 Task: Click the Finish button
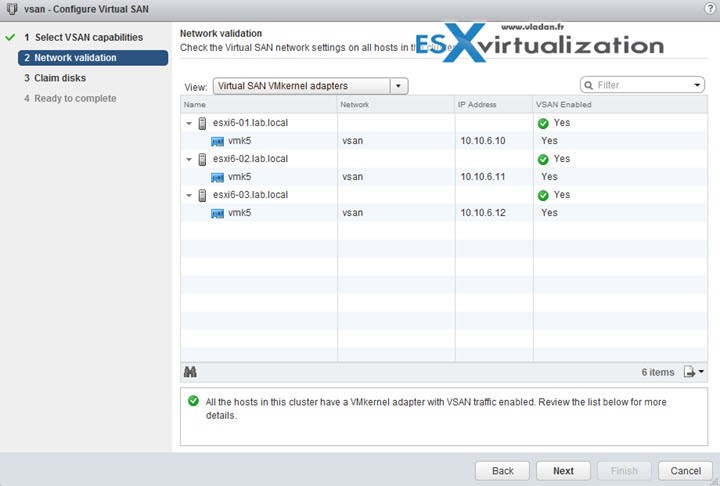(624, 471)
